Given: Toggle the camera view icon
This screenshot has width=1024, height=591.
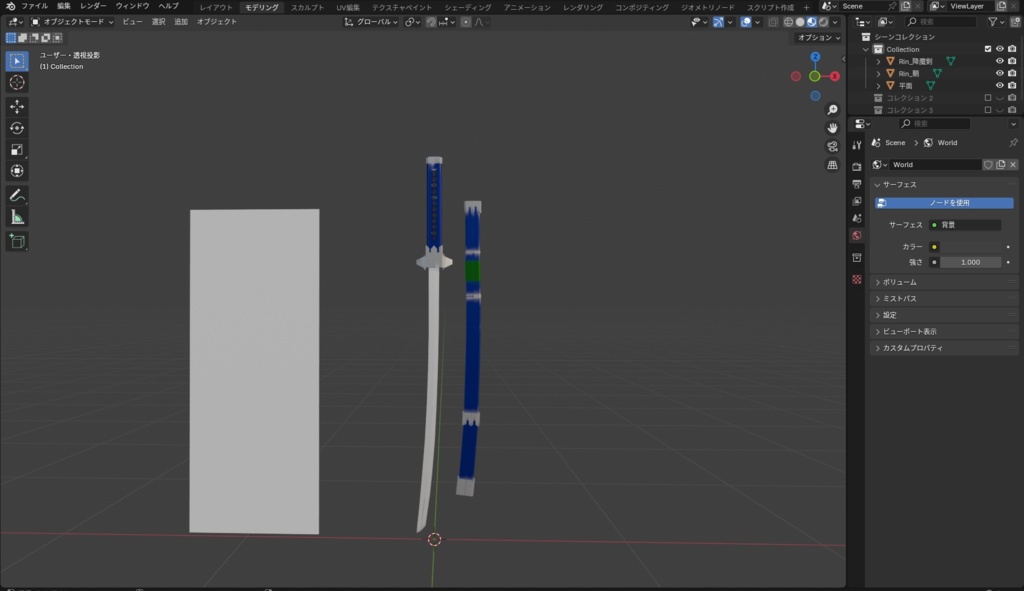Looking at the screenshot, I should [x=832, y=146].
